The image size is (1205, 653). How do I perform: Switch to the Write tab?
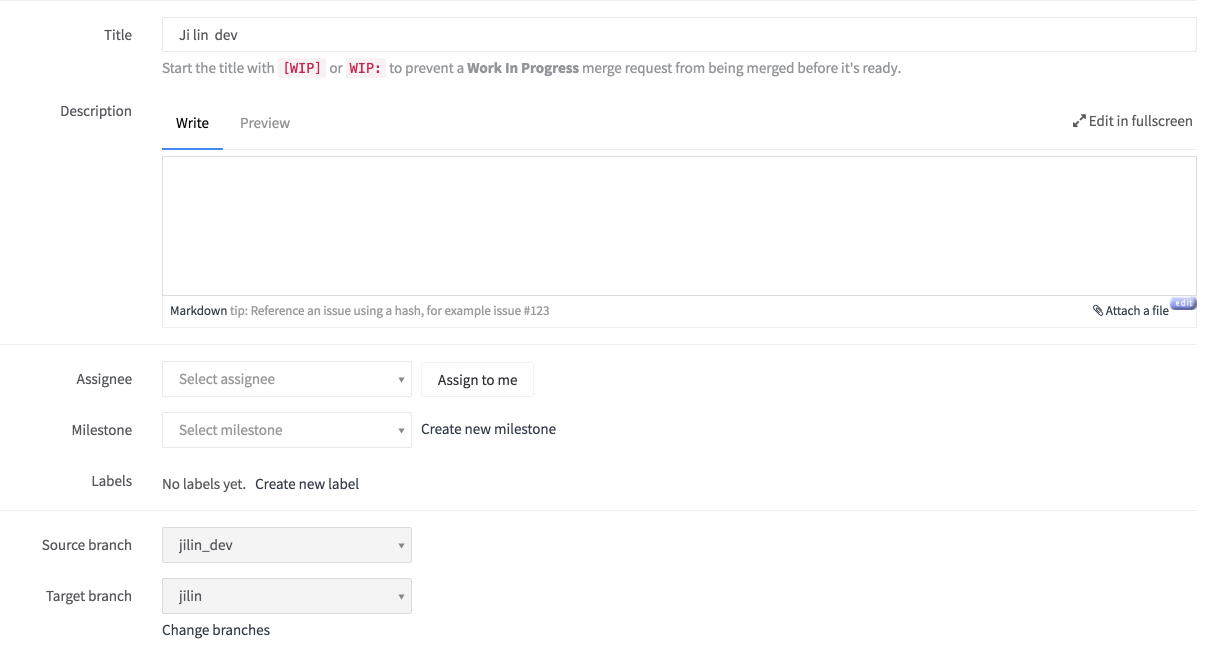(192, 123)
